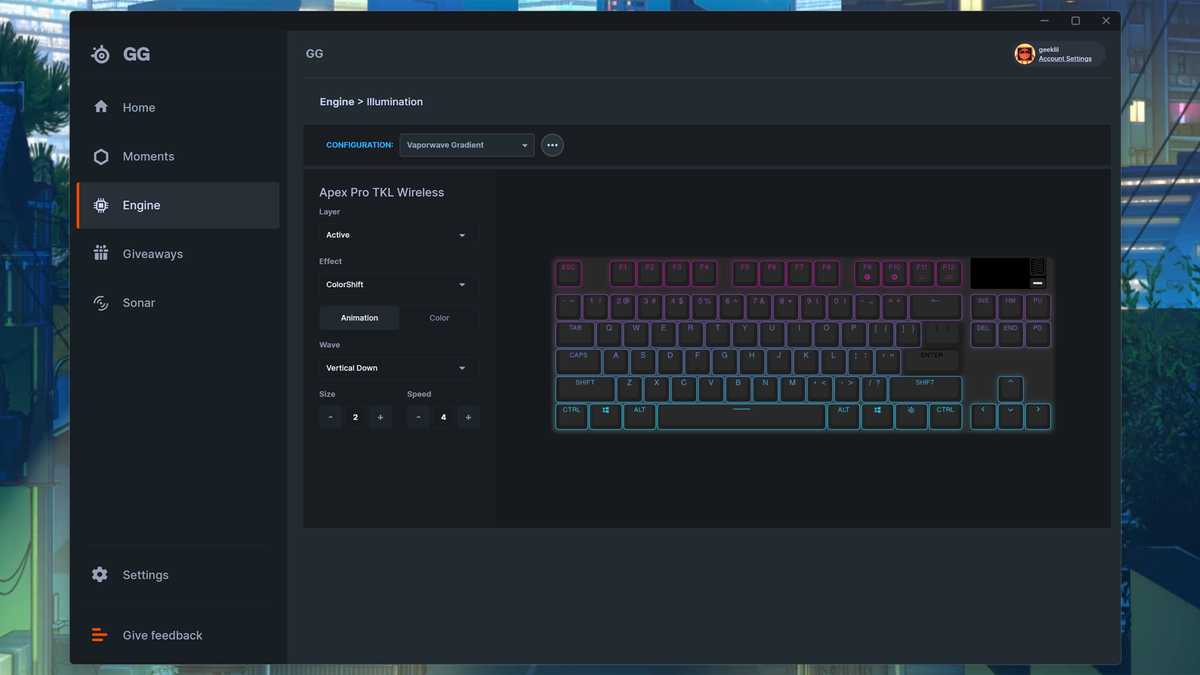The height and width of the screenshot is (675, 1200).
Task: Select the ENTER key
Action: [x=931, y=361]
